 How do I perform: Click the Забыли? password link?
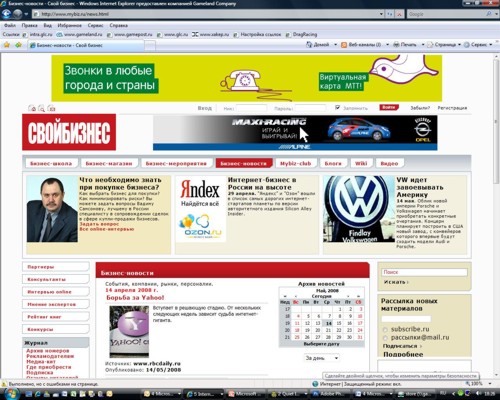click(x=420, y=108)
